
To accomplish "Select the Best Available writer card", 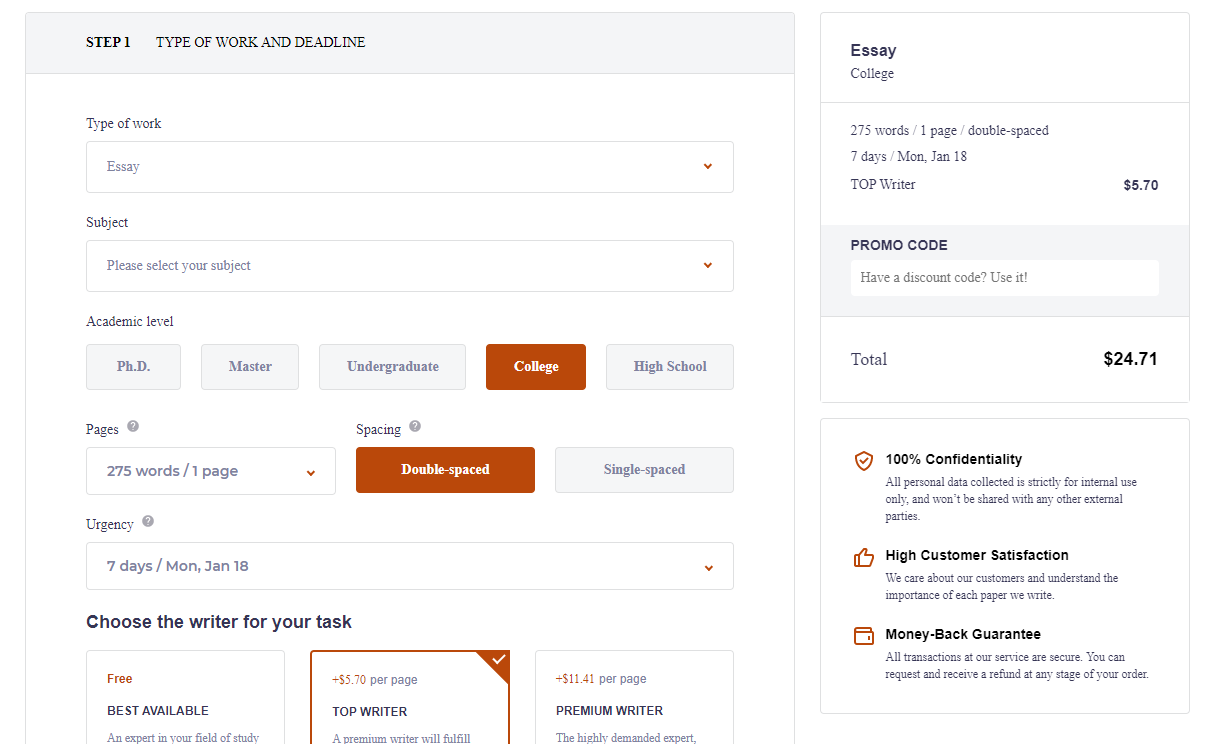I will (x=185, y=697).
